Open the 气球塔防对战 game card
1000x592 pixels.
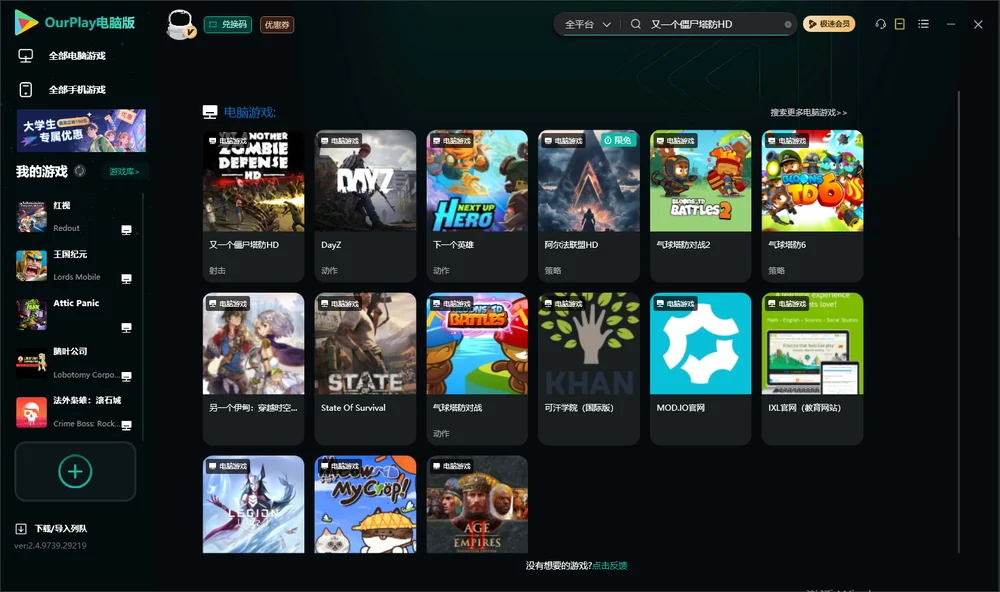477,368
